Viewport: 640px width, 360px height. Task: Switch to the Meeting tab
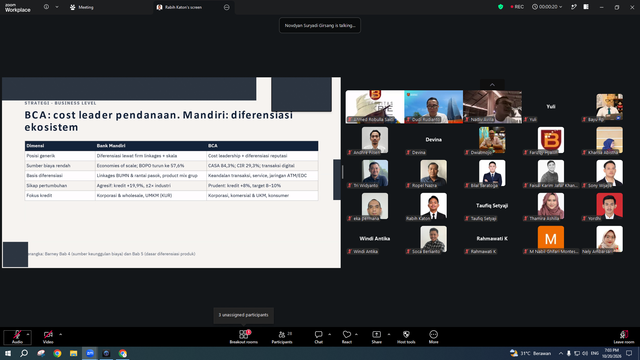pos(82,7)
